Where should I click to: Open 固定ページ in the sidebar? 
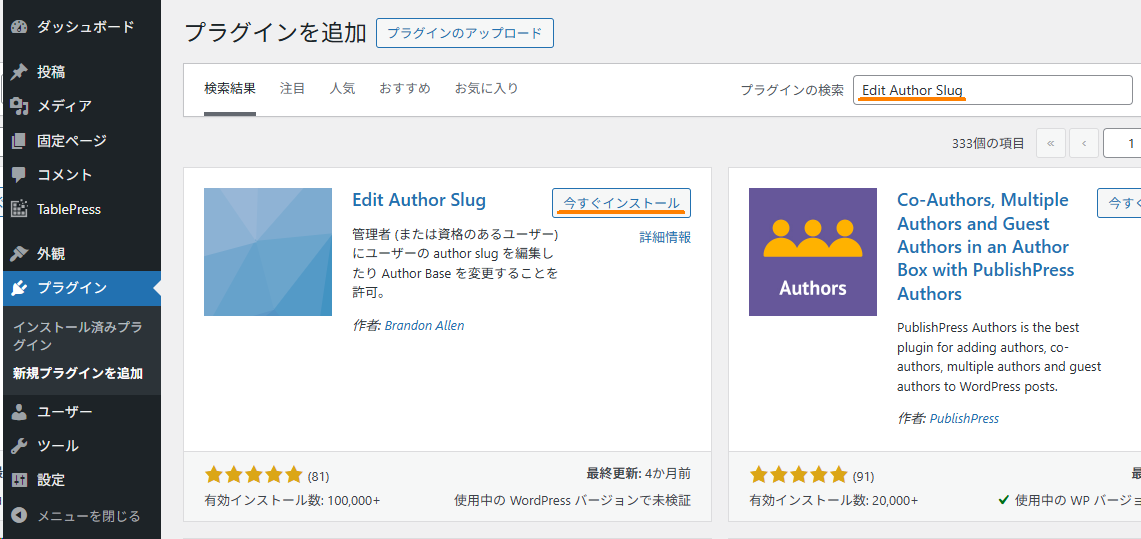(x=71, y=140)
